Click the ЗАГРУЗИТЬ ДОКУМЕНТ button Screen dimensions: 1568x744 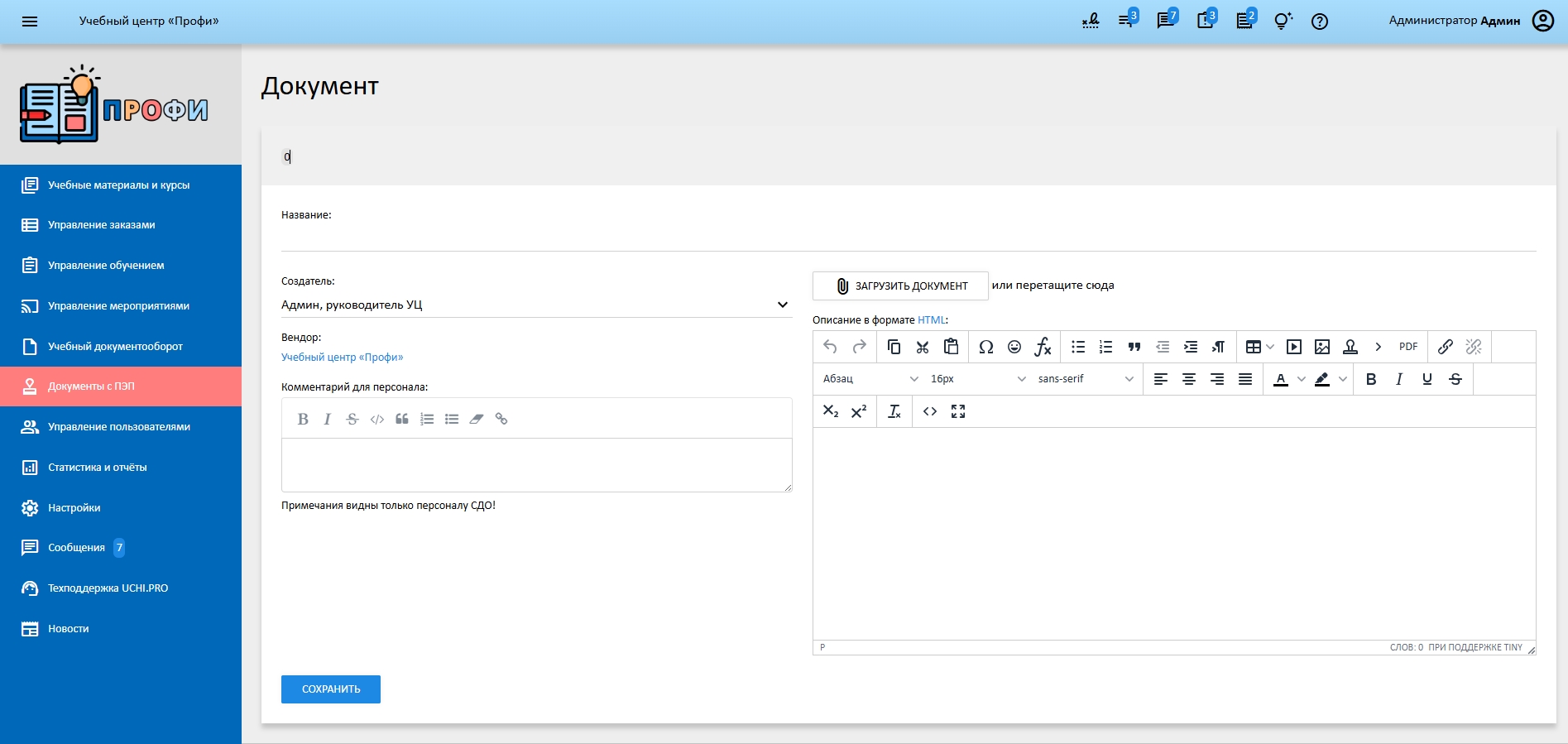[900, 286]
